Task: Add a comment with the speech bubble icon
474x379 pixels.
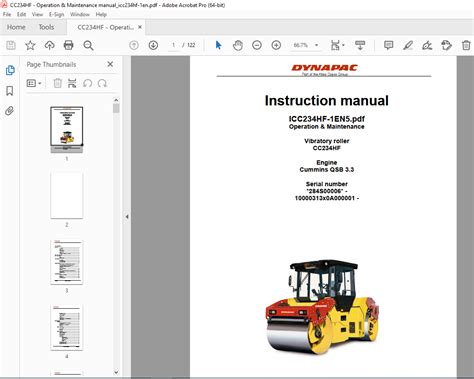Action: click(388, 45)
